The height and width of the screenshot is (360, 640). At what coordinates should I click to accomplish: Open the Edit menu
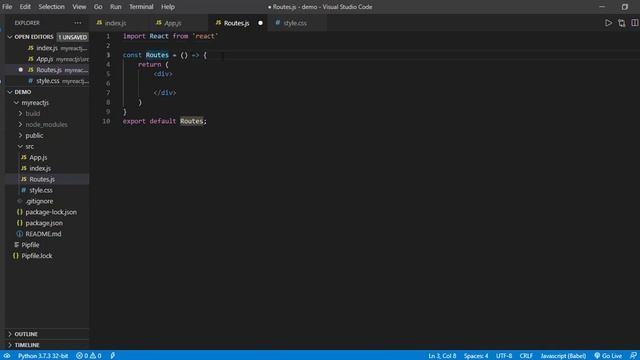tap(25, 7)
